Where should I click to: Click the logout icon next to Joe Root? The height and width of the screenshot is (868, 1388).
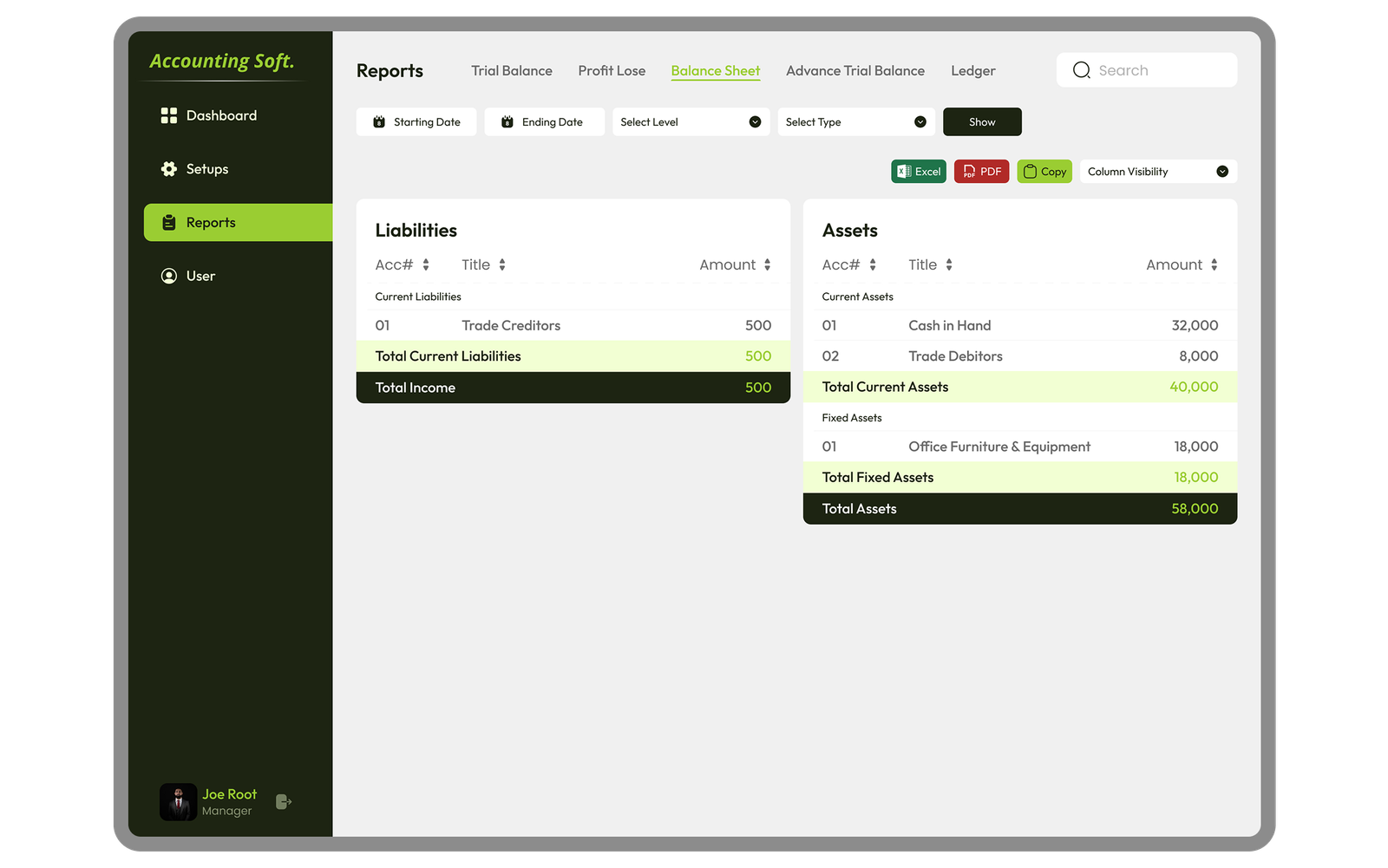(283, 801)
